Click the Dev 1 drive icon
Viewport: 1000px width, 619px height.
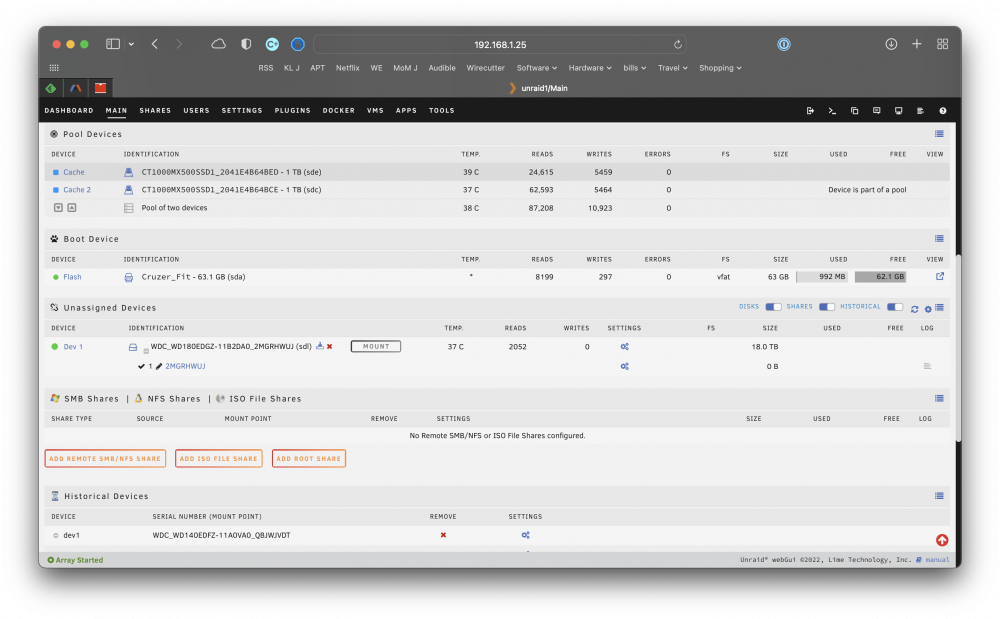[x=133, y=347]
